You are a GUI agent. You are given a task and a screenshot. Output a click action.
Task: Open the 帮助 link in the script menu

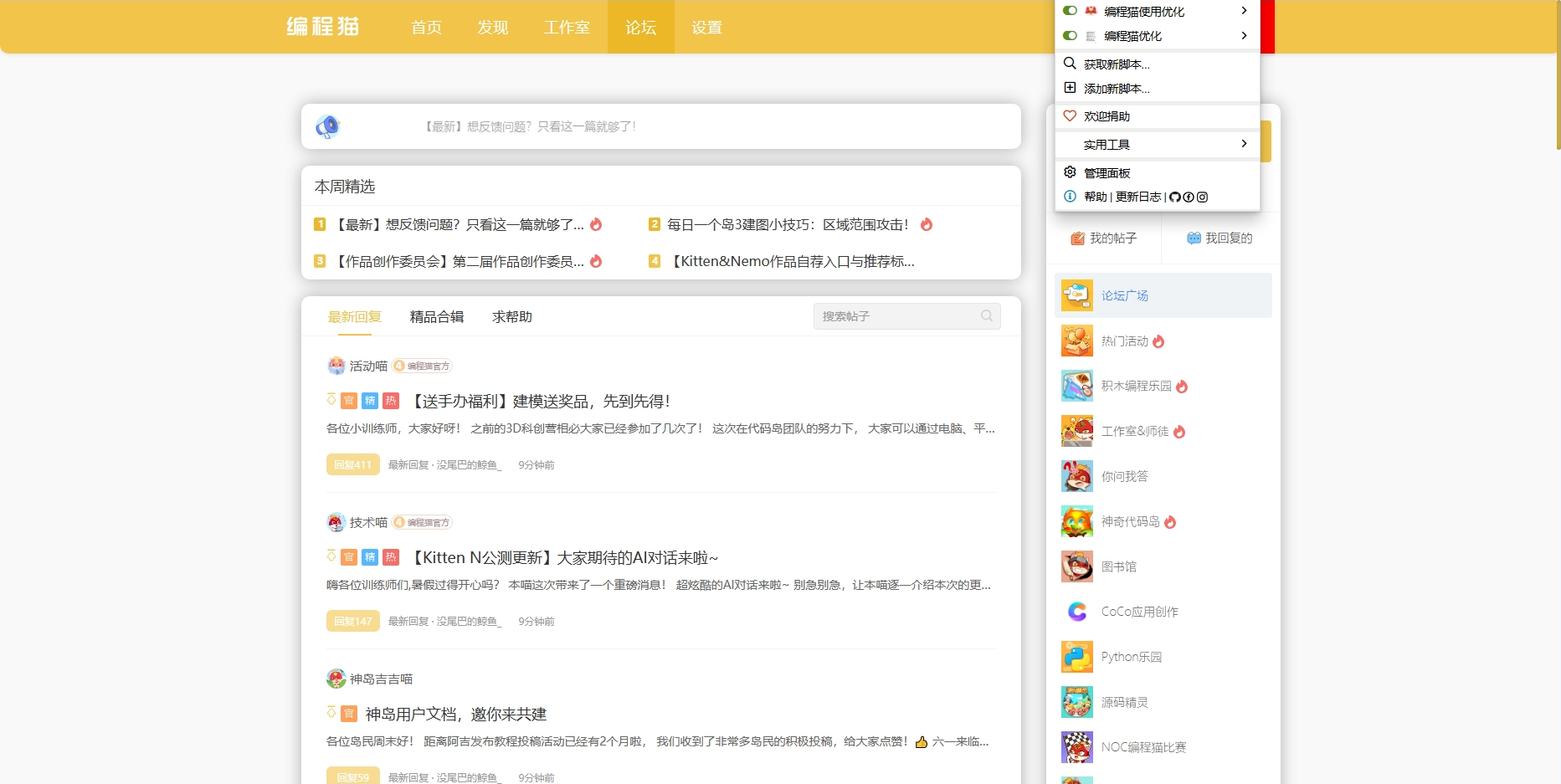[x=1095, y=197]
